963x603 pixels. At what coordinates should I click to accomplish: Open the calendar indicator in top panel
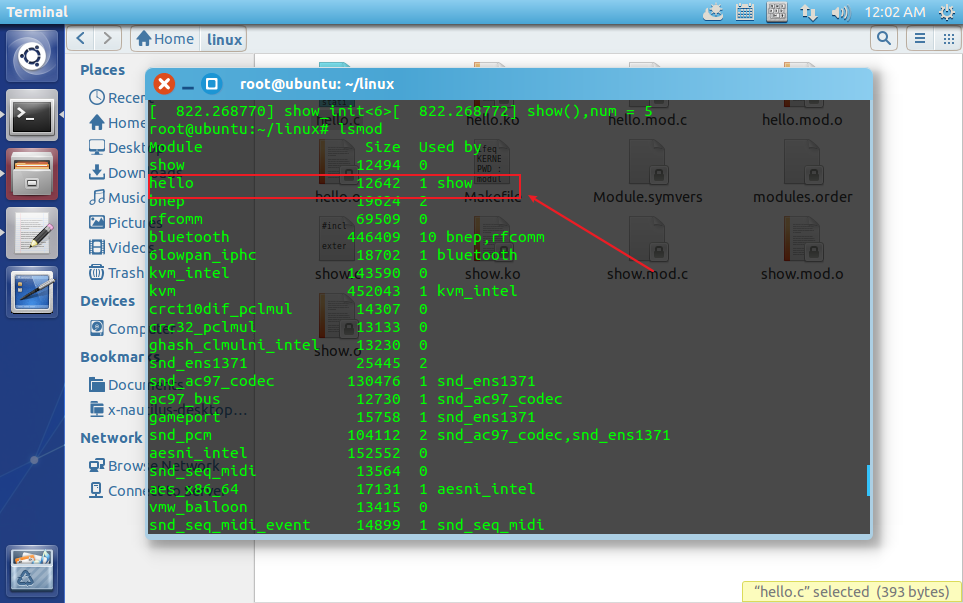[744, 12]
